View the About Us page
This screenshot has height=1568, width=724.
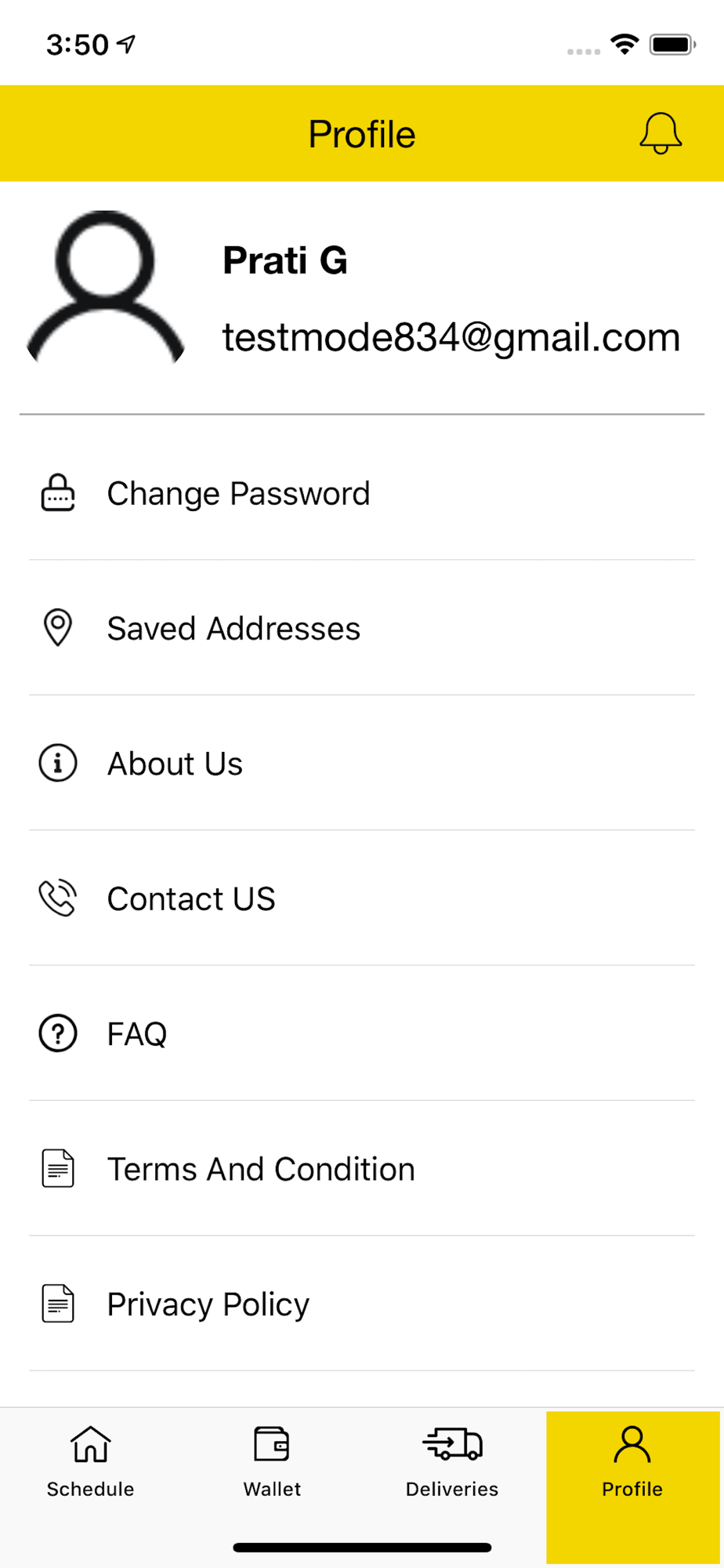pyautogui.click(x=362, y=763)
